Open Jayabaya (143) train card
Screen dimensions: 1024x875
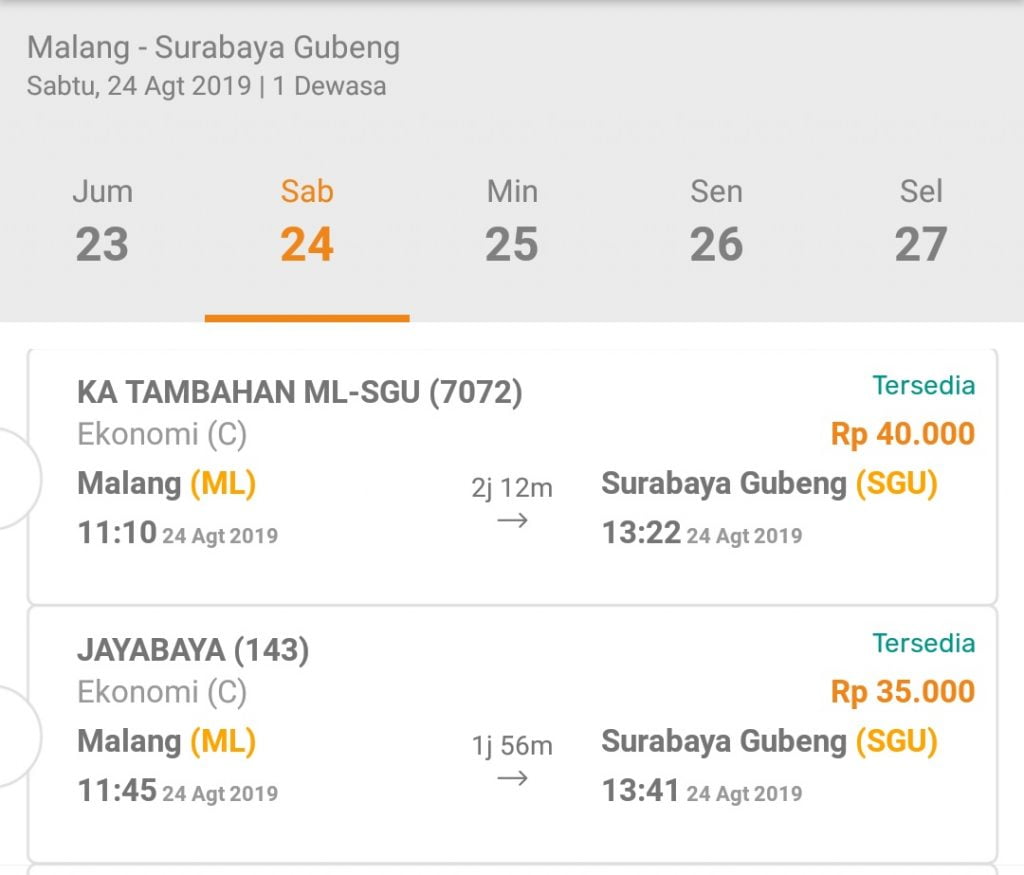point(512,735)
